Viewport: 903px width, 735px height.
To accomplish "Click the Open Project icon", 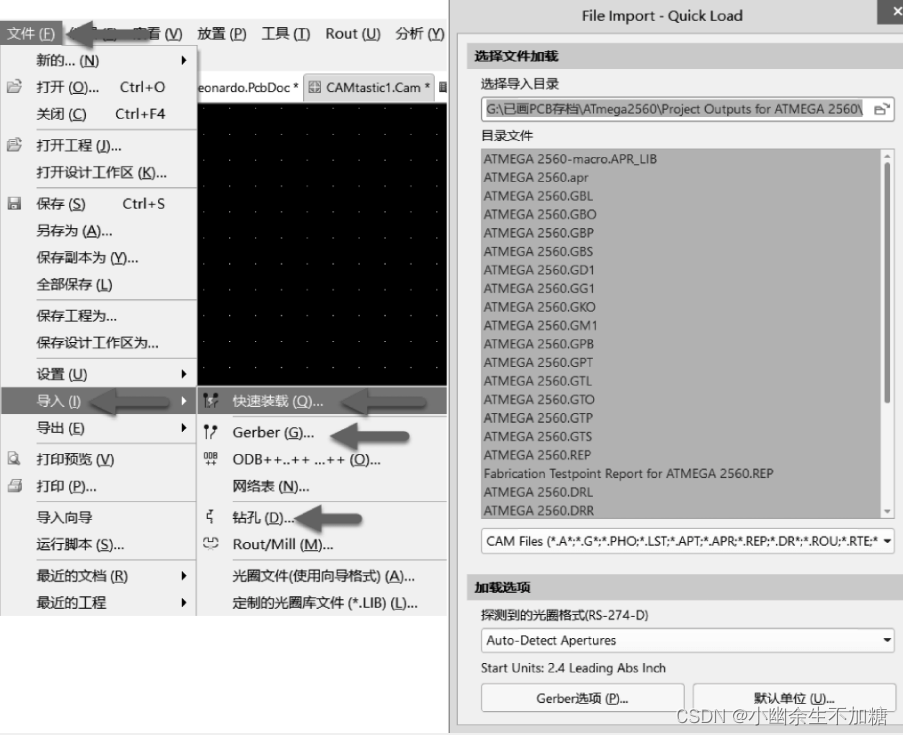I will pos(14,145).
